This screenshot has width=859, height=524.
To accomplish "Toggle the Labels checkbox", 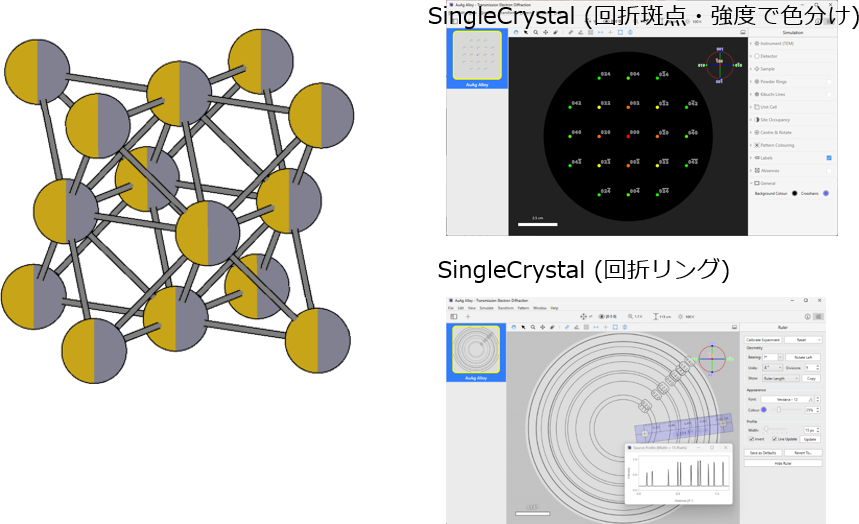I will (829, 158).
